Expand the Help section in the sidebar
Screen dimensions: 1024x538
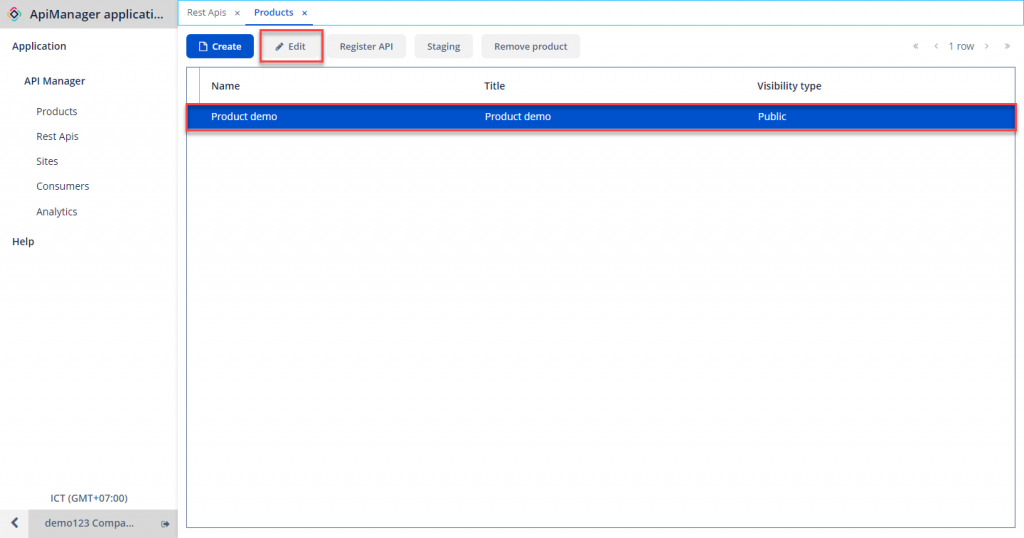(23, 241)
